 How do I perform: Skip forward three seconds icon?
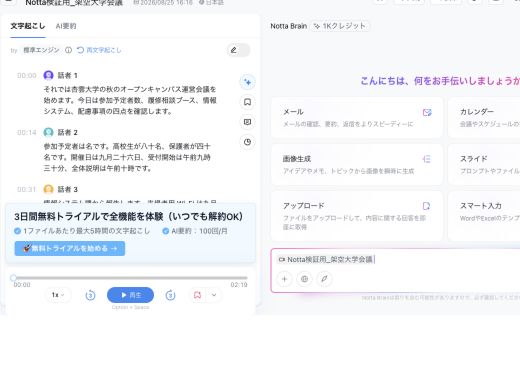tap(170, 295)
